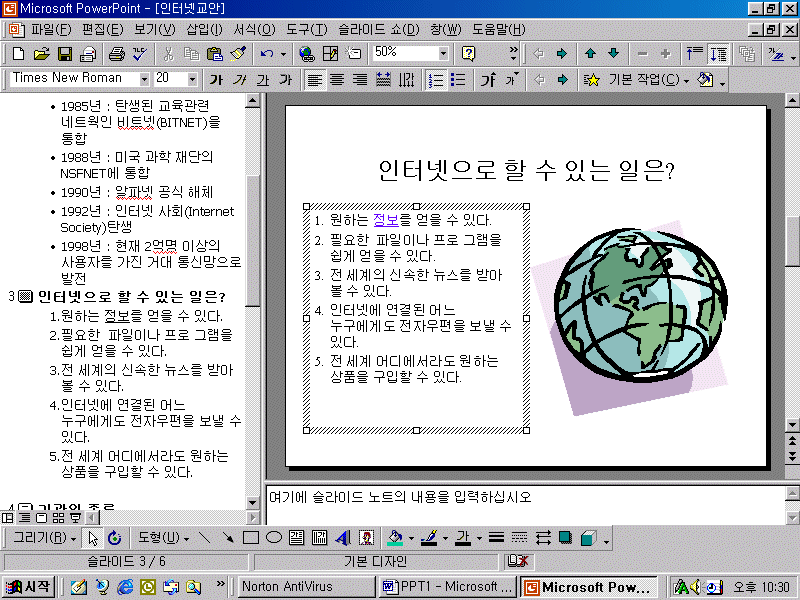Click the Windows 시작 Start button
Viewport: 800px width, 600px height.
coord(29,587)
